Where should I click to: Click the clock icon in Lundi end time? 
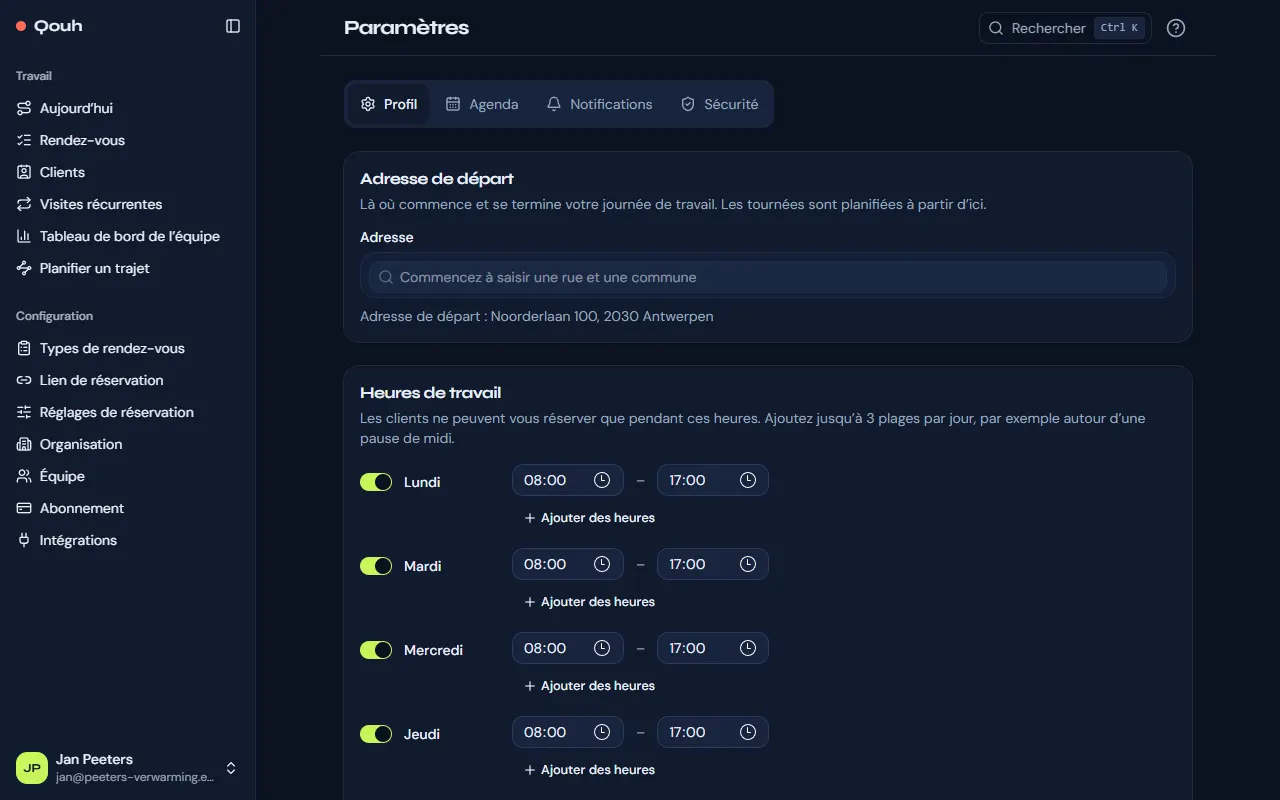click(748, 480)
